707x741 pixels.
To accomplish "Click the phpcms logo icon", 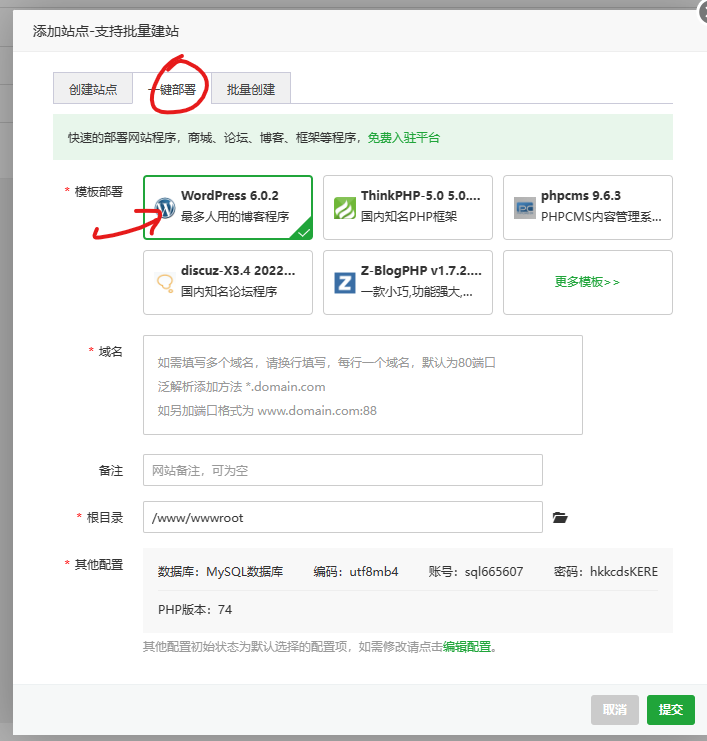I will click(525, 208).
